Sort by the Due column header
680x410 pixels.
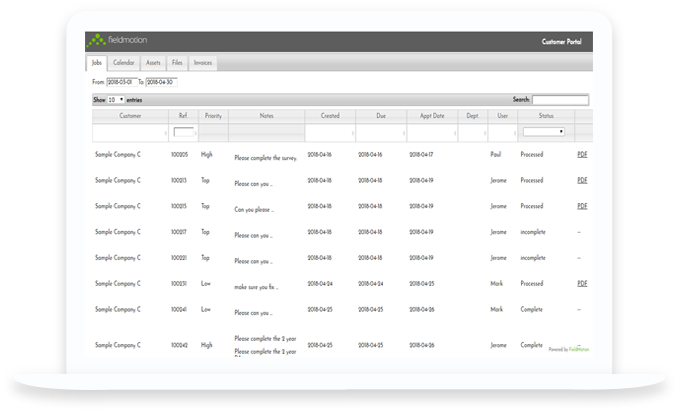pyautogui.click(x=381, y=116)
